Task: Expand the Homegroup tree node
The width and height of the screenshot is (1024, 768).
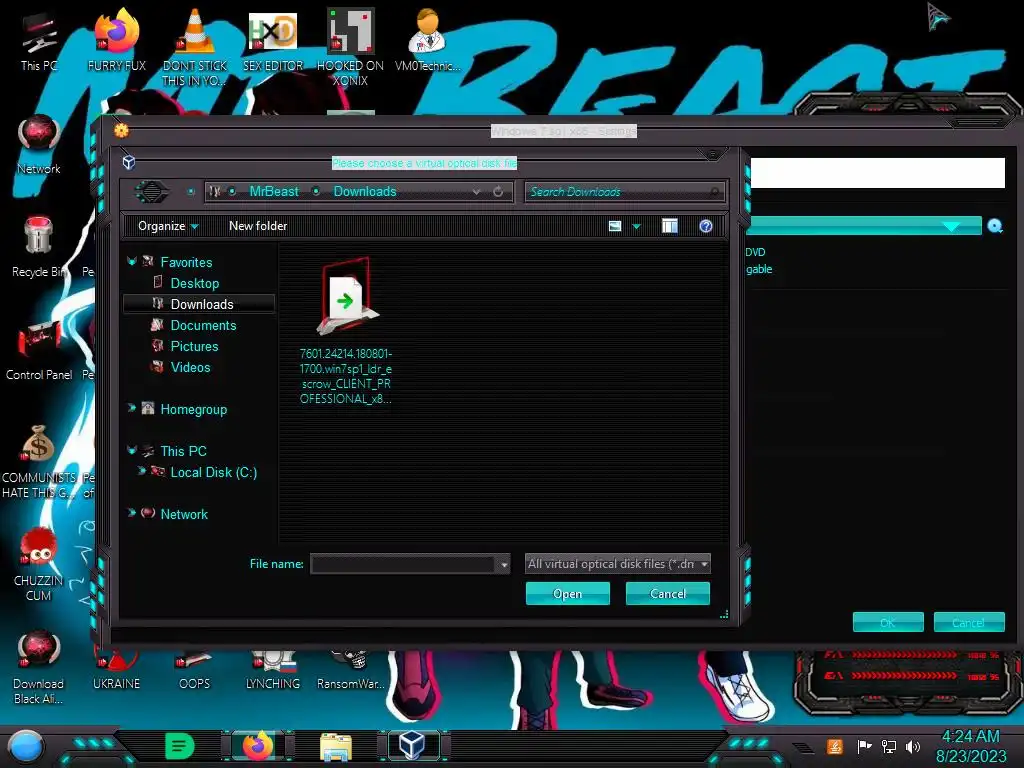Action: [131, 408]
